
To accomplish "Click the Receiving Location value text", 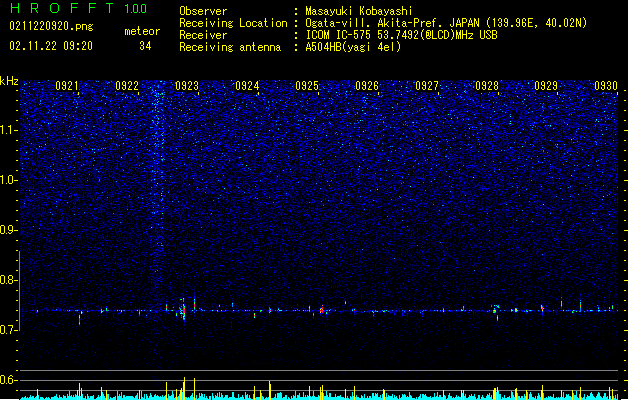I will click(x=446, y=23).
